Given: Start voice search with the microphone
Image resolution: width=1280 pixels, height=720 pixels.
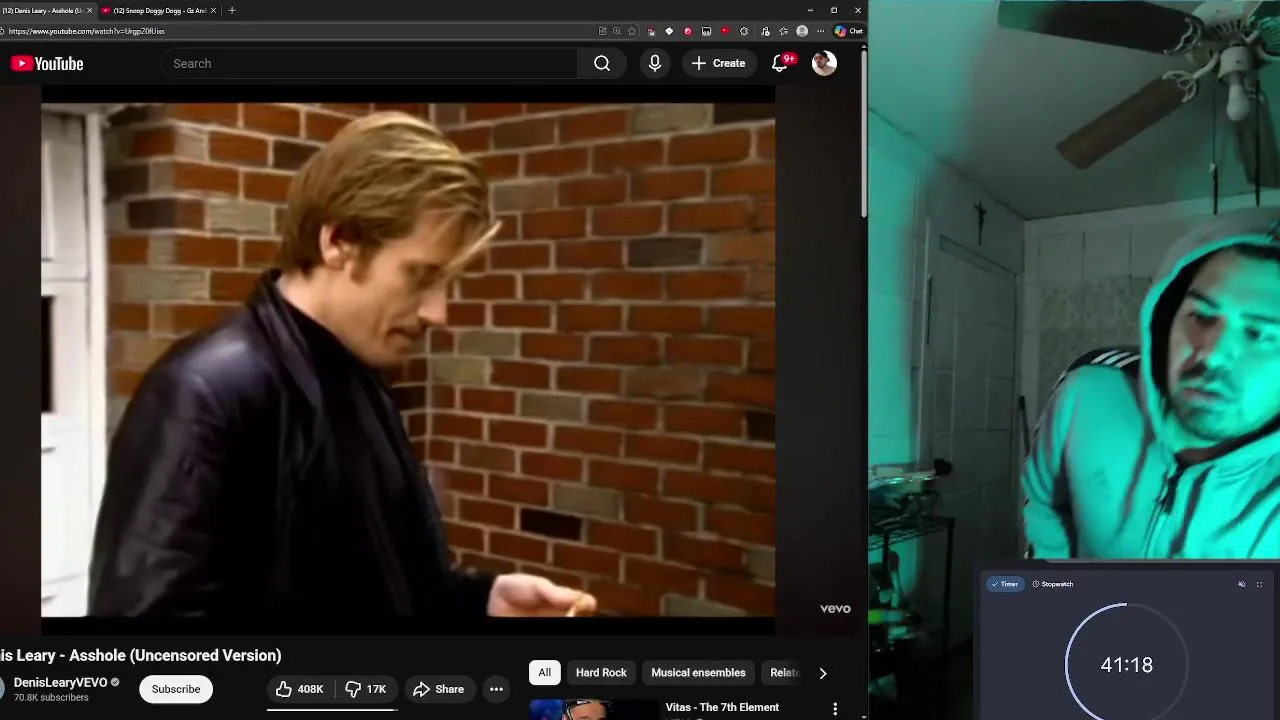Looking at the screenshot, I should point(655,63).
